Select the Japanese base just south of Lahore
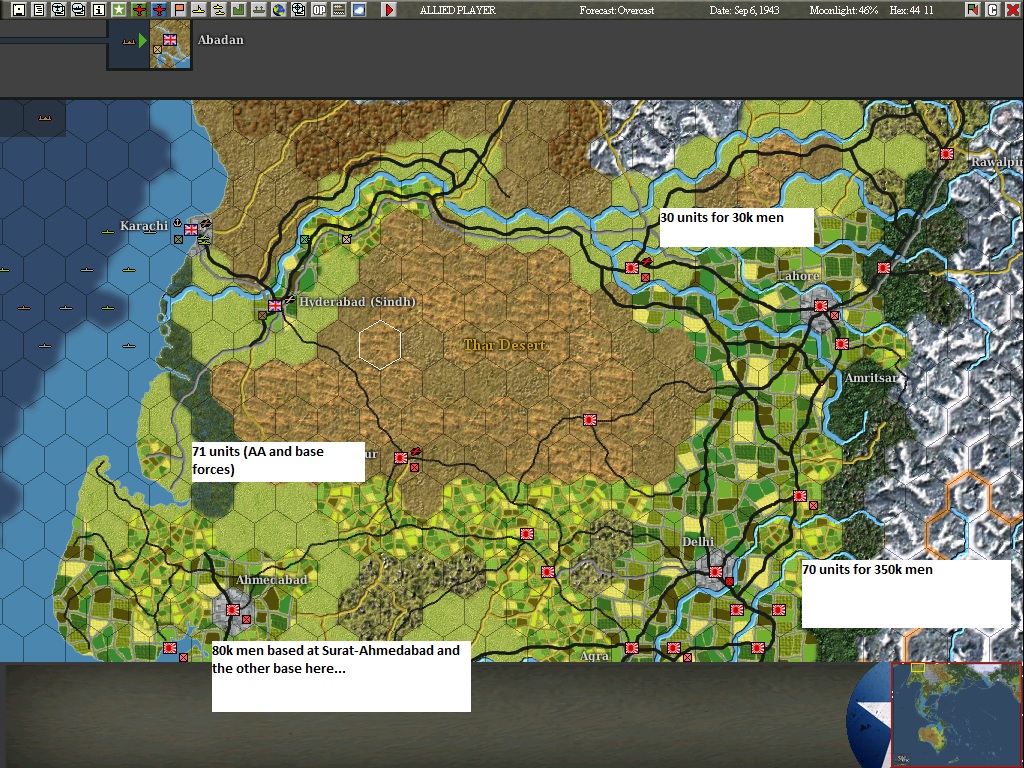 point(842,344)
